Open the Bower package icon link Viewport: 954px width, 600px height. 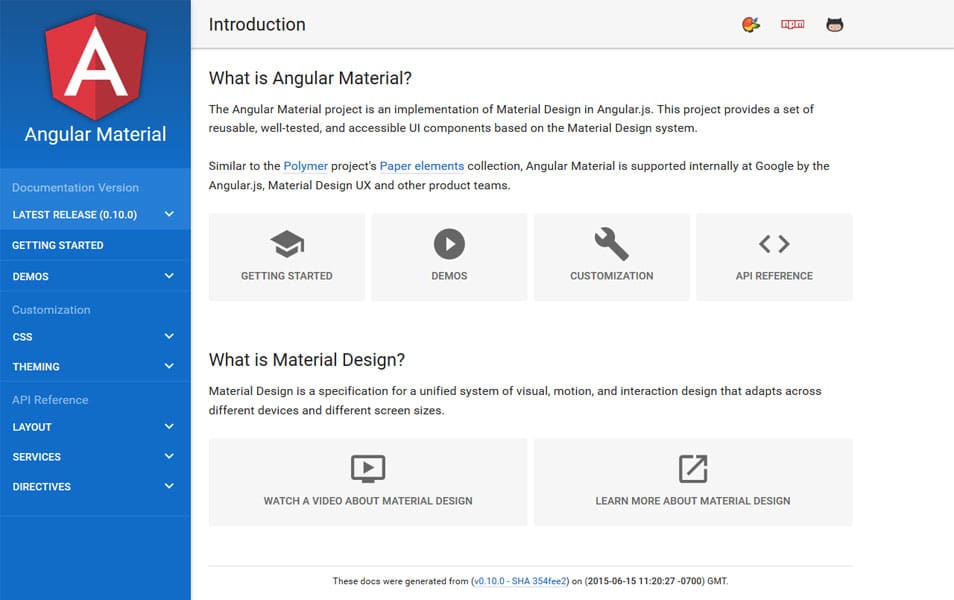click(x=751, y=24)
